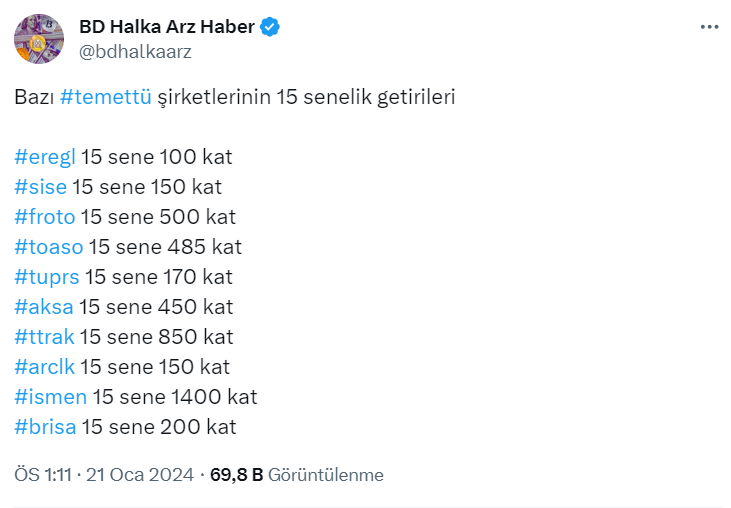
Task: Click the @bdhalkaarz handle
Action: click(135, 51)
